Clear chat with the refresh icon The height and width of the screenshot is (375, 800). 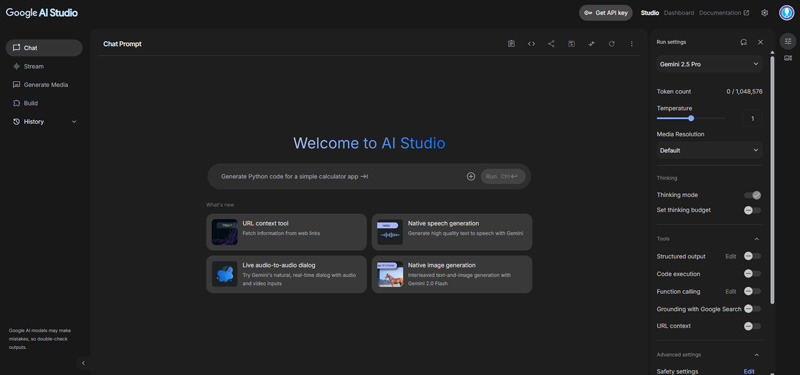(x=611, y=44)
